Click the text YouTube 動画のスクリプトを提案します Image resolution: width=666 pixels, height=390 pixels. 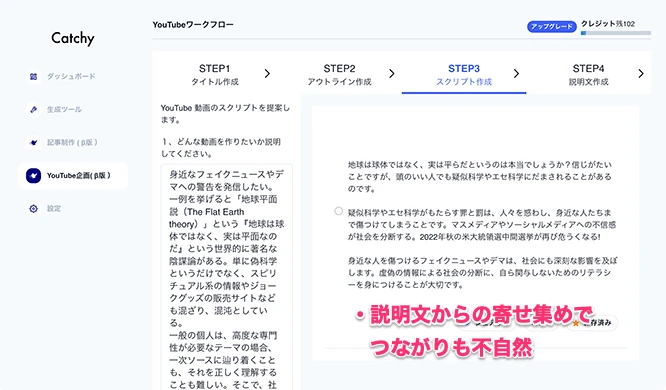click(226, 113)
